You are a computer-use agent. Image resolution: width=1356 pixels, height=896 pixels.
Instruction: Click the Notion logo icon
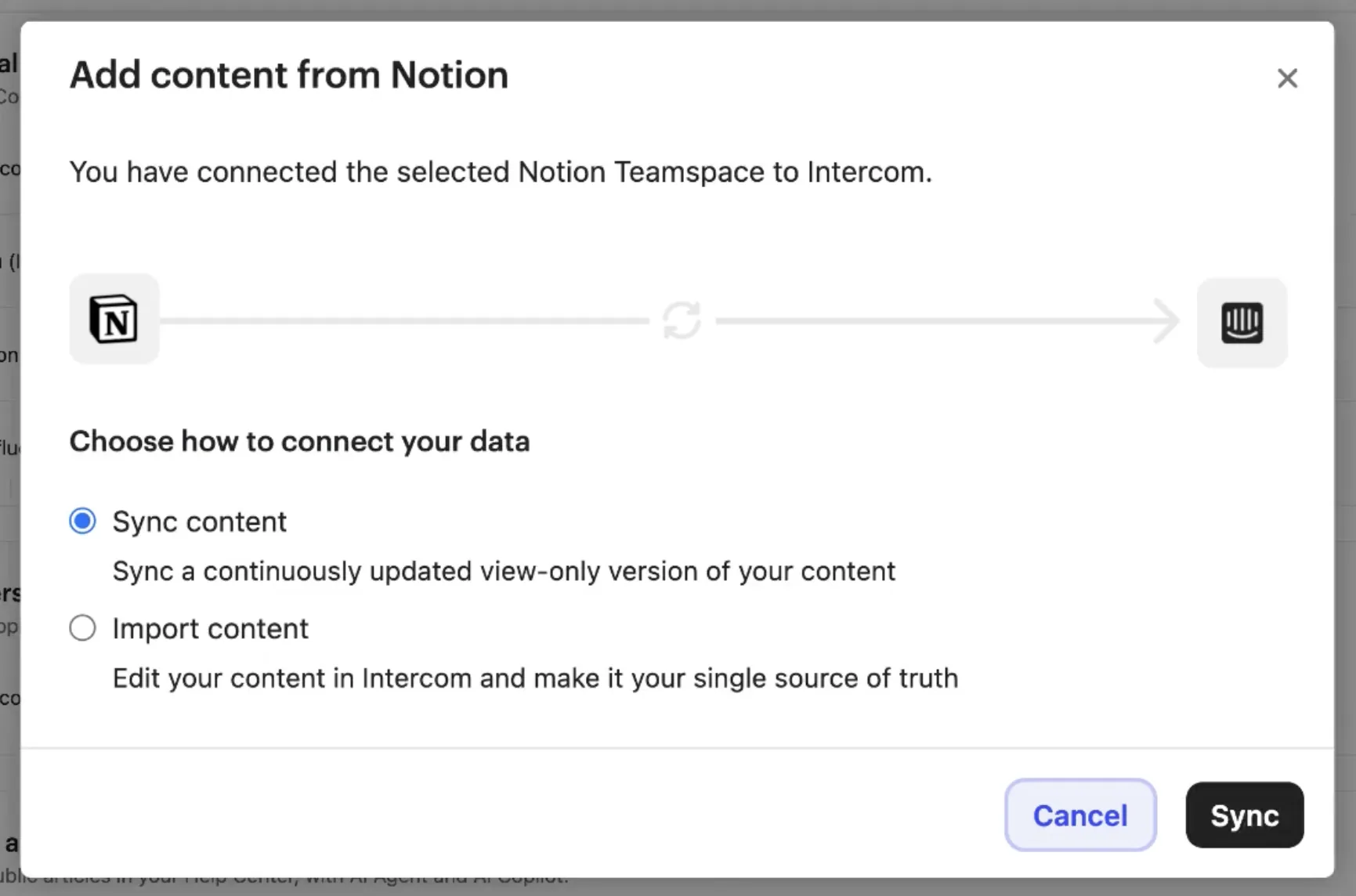click(x=114, y=319)
